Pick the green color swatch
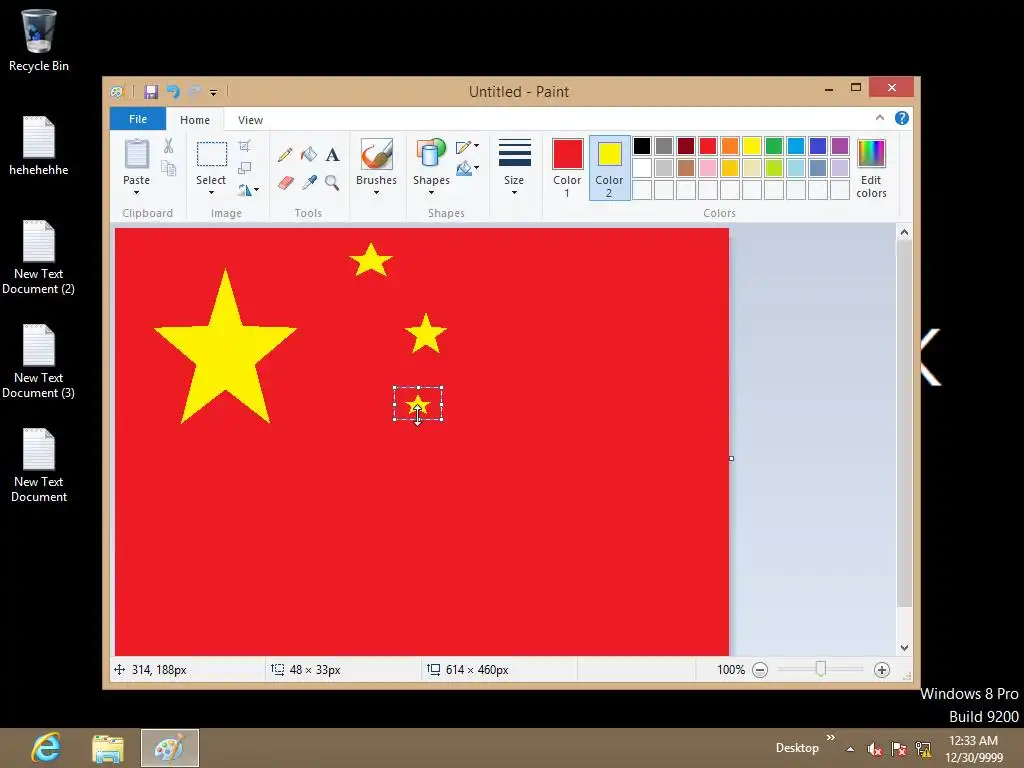The height and width of the screenshot is (768, 1024). pyautogui.click(x=774, y=146)
